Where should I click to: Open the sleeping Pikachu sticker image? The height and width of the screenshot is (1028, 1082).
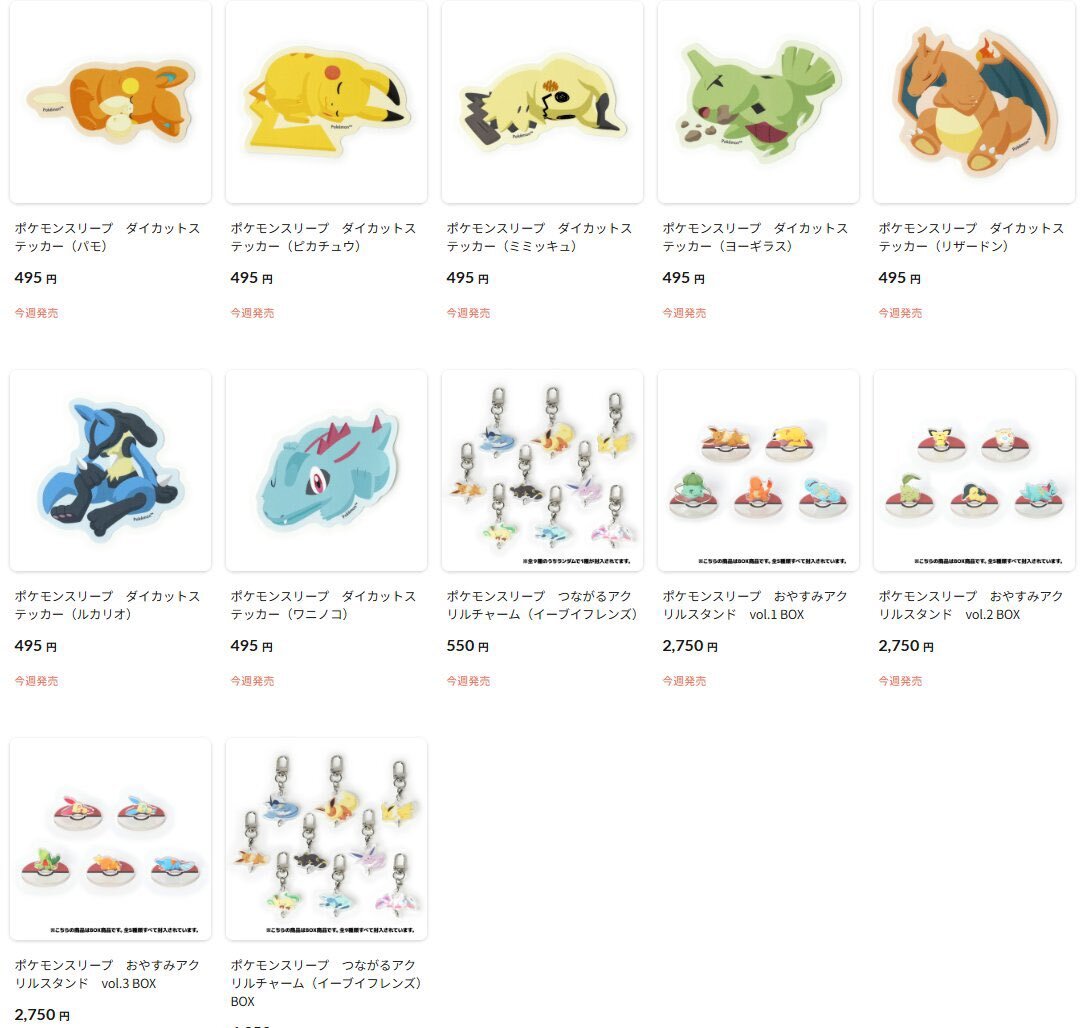pos(326,102)
